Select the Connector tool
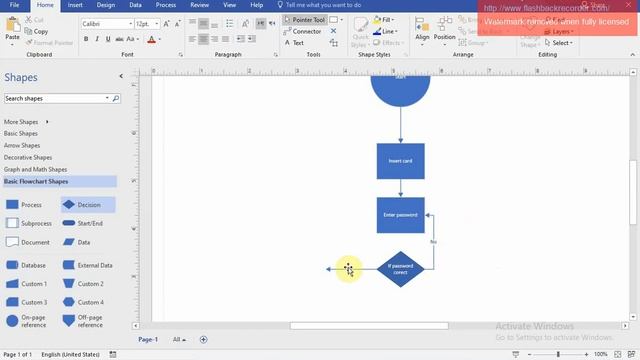This screenshot has height=360, width=640. 302,31
